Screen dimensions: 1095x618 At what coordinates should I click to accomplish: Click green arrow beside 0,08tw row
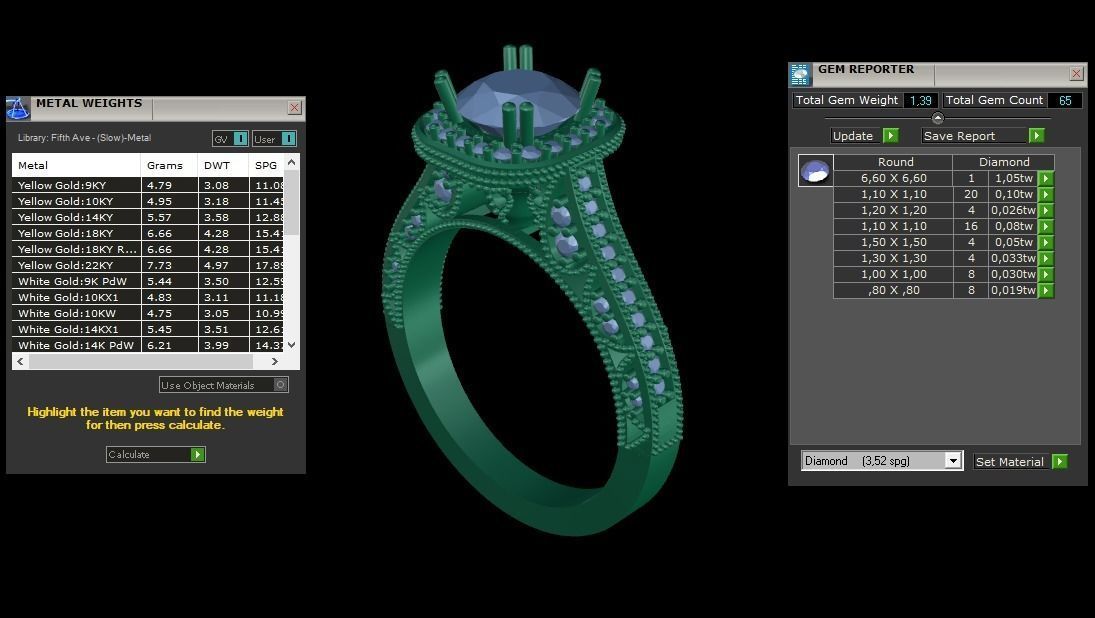[1045, 226]
